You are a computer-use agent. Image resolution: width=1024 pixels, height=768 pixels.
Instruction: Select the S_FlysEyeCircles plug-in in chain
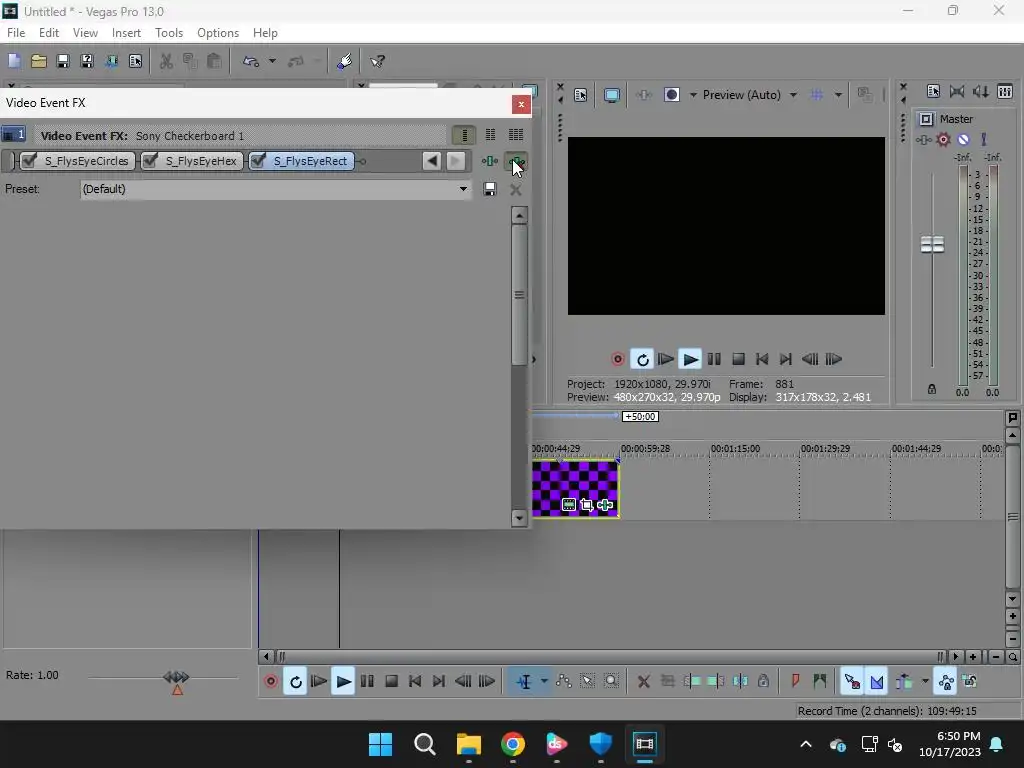tap(86, 161)
